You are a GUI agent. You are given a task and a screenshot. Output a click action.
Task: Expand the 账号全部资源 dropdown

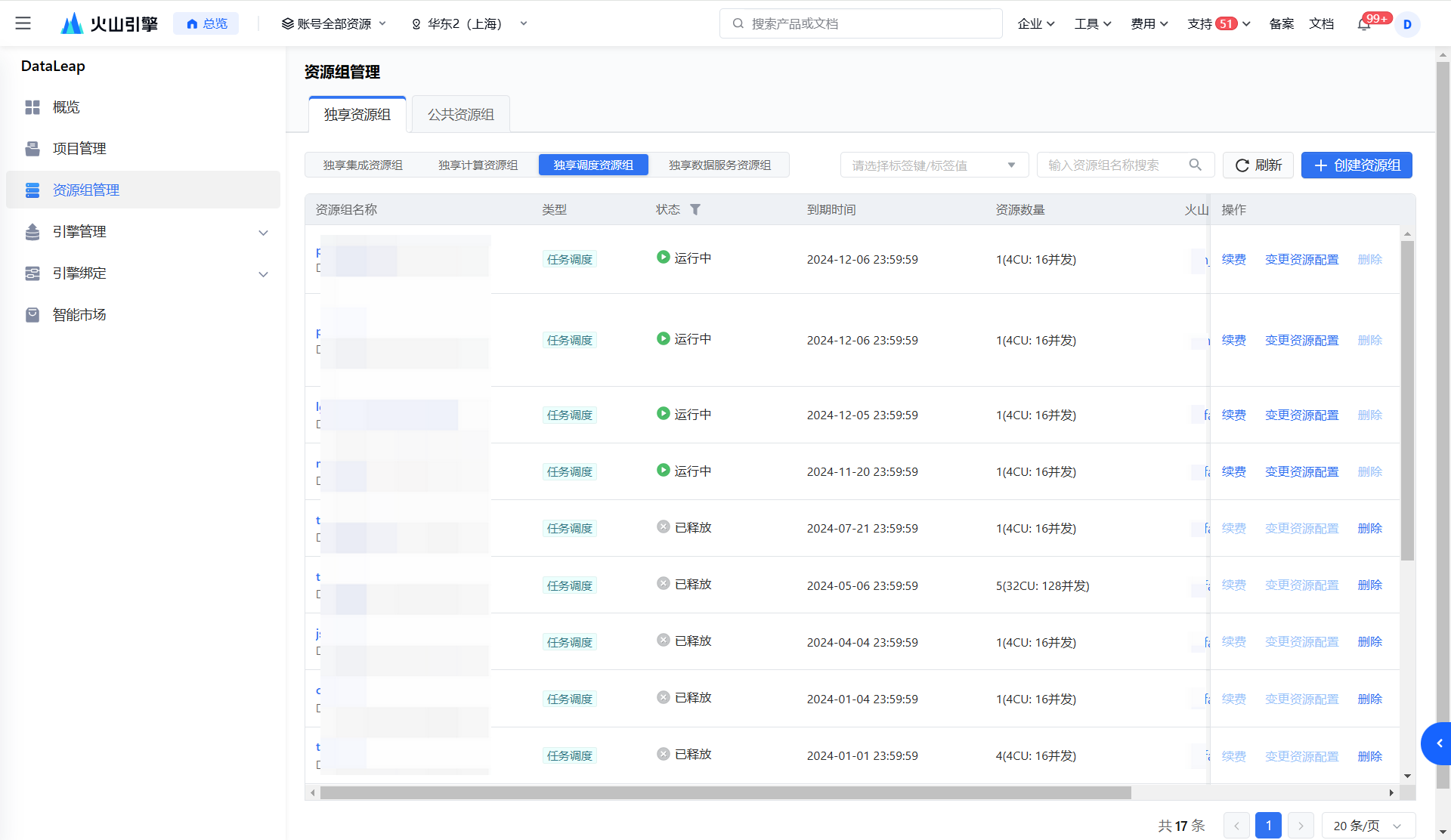pos(333,23)
